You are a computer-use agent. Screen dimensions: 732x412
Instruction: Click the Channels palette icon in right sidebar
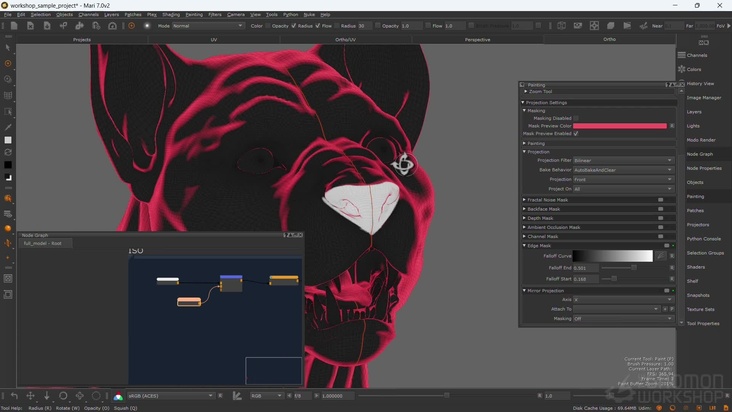(x=682, y=55)
